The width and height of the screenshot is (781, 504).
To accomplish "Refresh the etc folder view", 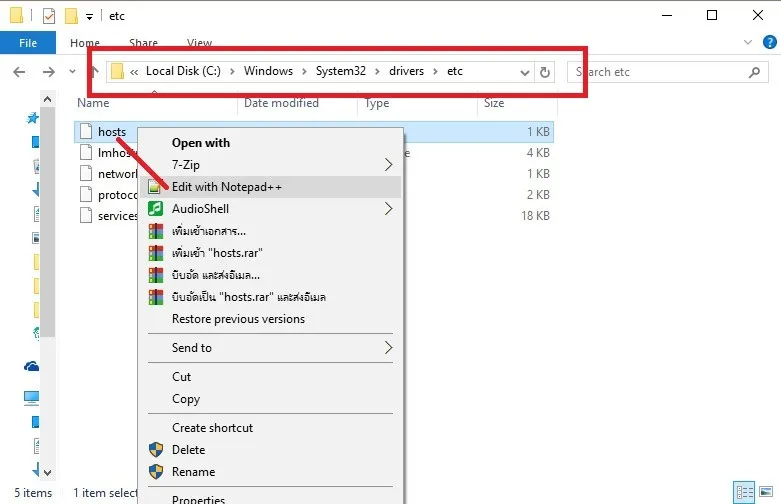I will pyautogui.click(x=545, y=72).
